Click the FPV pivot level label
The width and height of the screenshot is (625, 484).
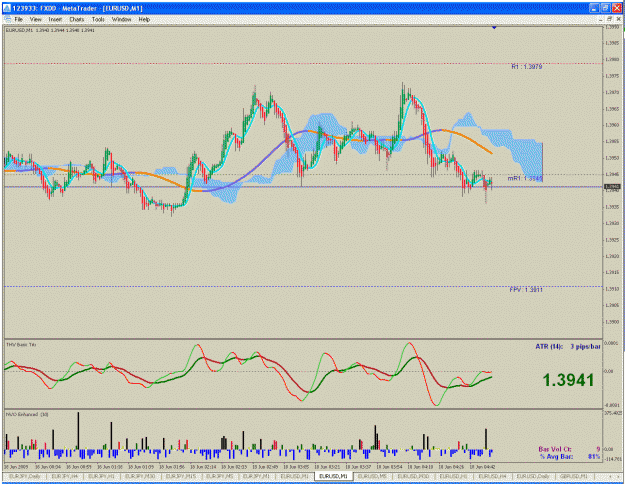point(526,289)
